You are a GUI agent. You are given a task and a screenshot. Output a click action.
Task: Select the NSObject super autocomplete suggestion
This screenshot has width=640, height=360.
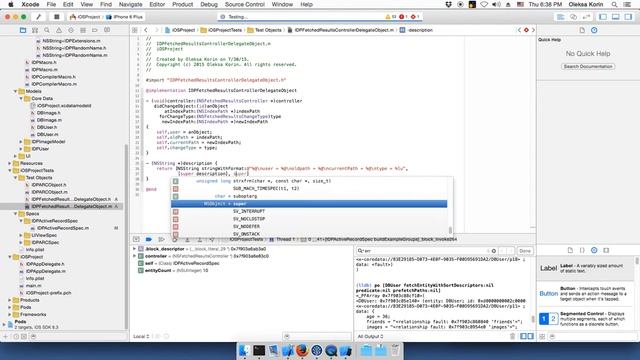click(x=309, y=204)
